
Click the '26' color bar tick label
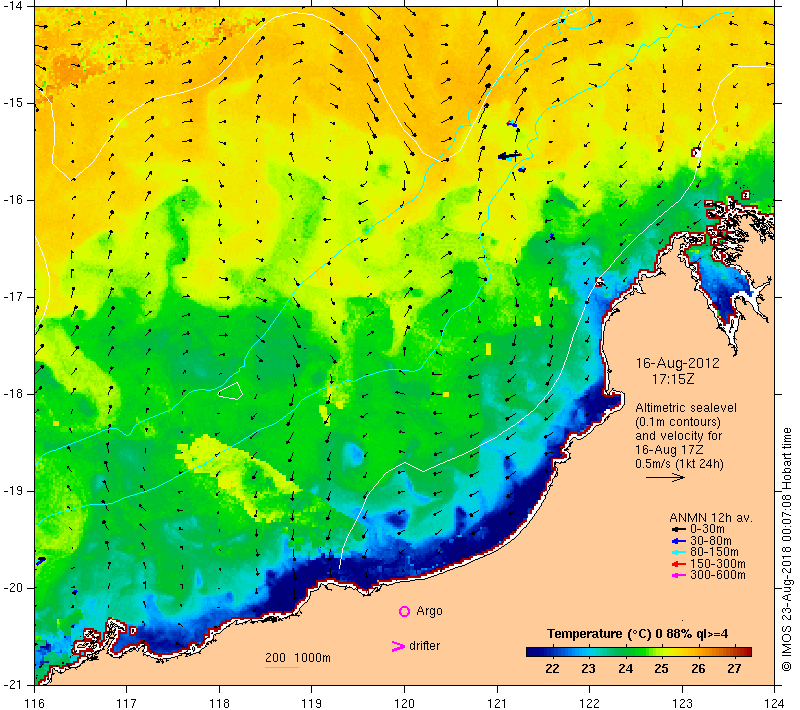tap(697, 669)
